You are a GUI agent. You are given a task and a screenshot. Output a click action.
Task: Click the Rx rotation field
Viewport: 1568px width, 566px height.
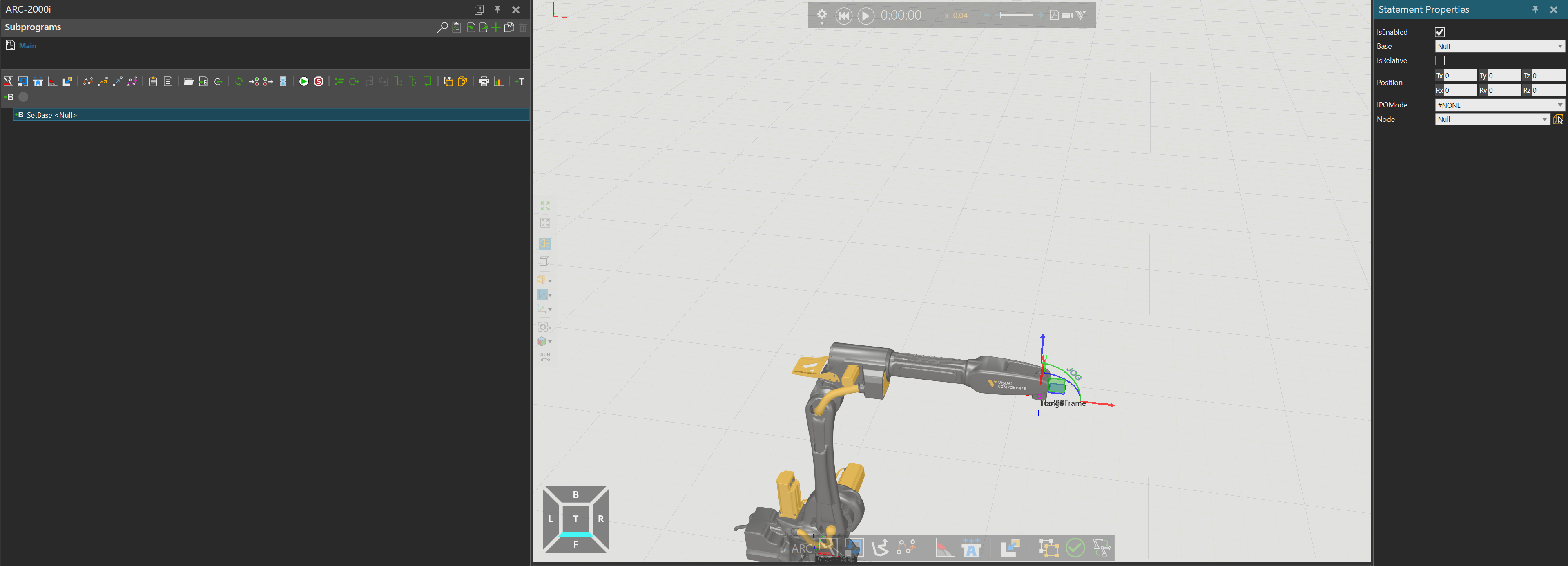pyautogui.click(x=1460, y=90)
